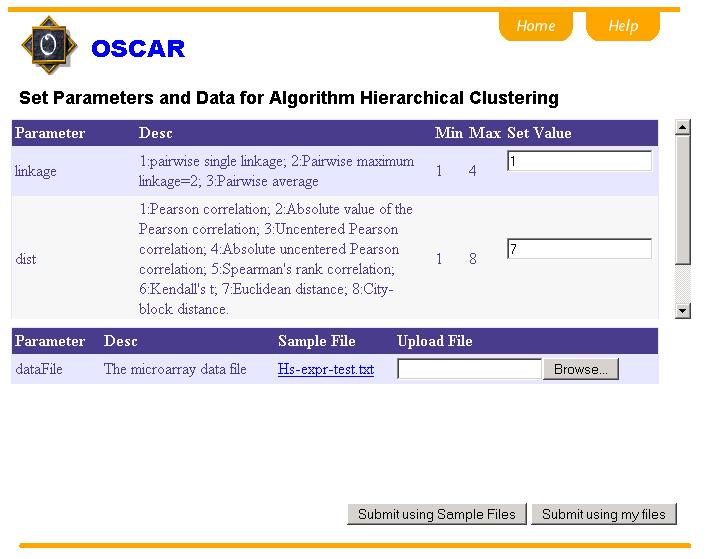
Task: Click the scrollbar up arrow
Action: [682, 127]
